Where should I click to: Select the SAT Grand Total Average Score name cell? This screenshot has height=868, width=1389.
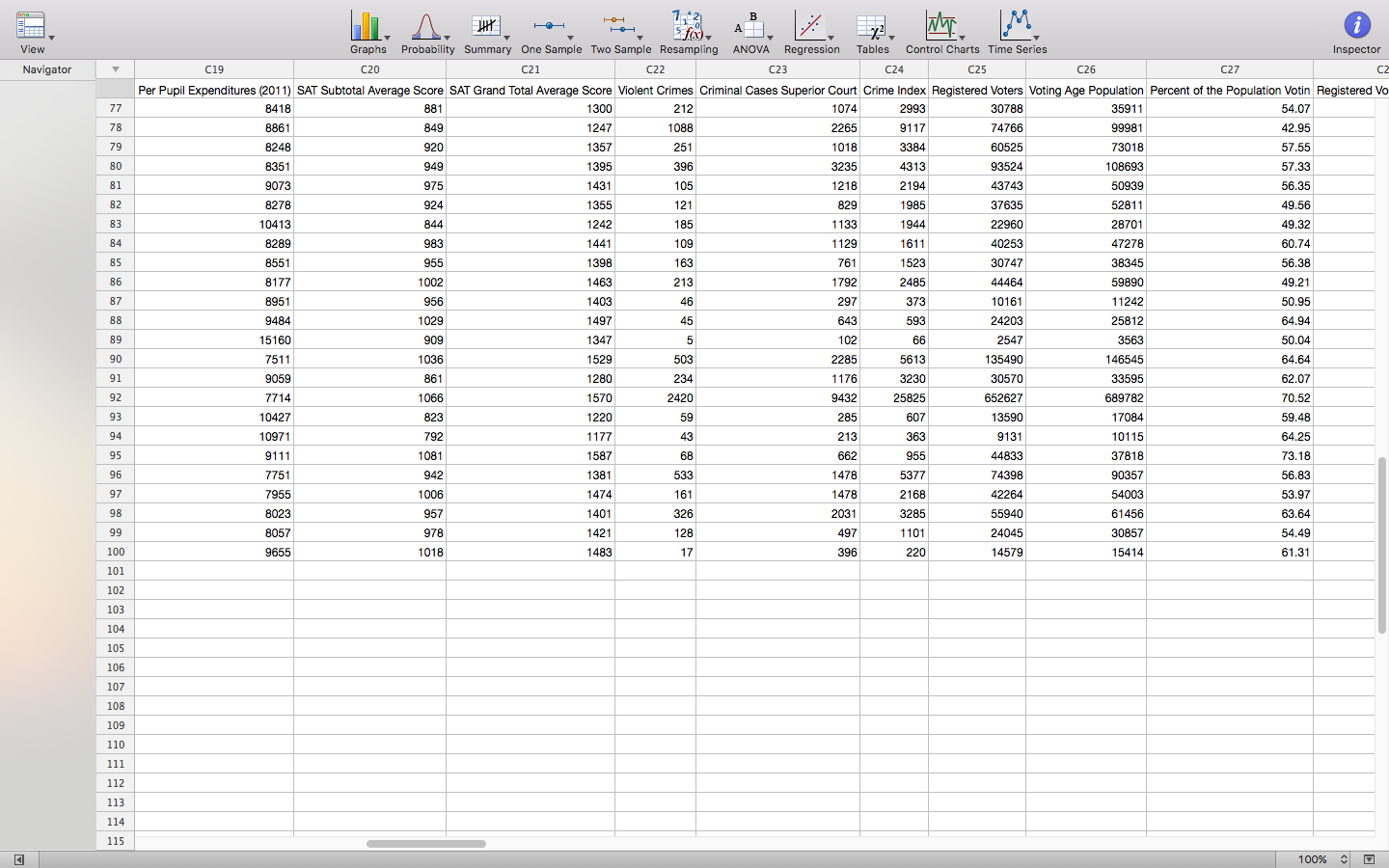coord(531,90)
